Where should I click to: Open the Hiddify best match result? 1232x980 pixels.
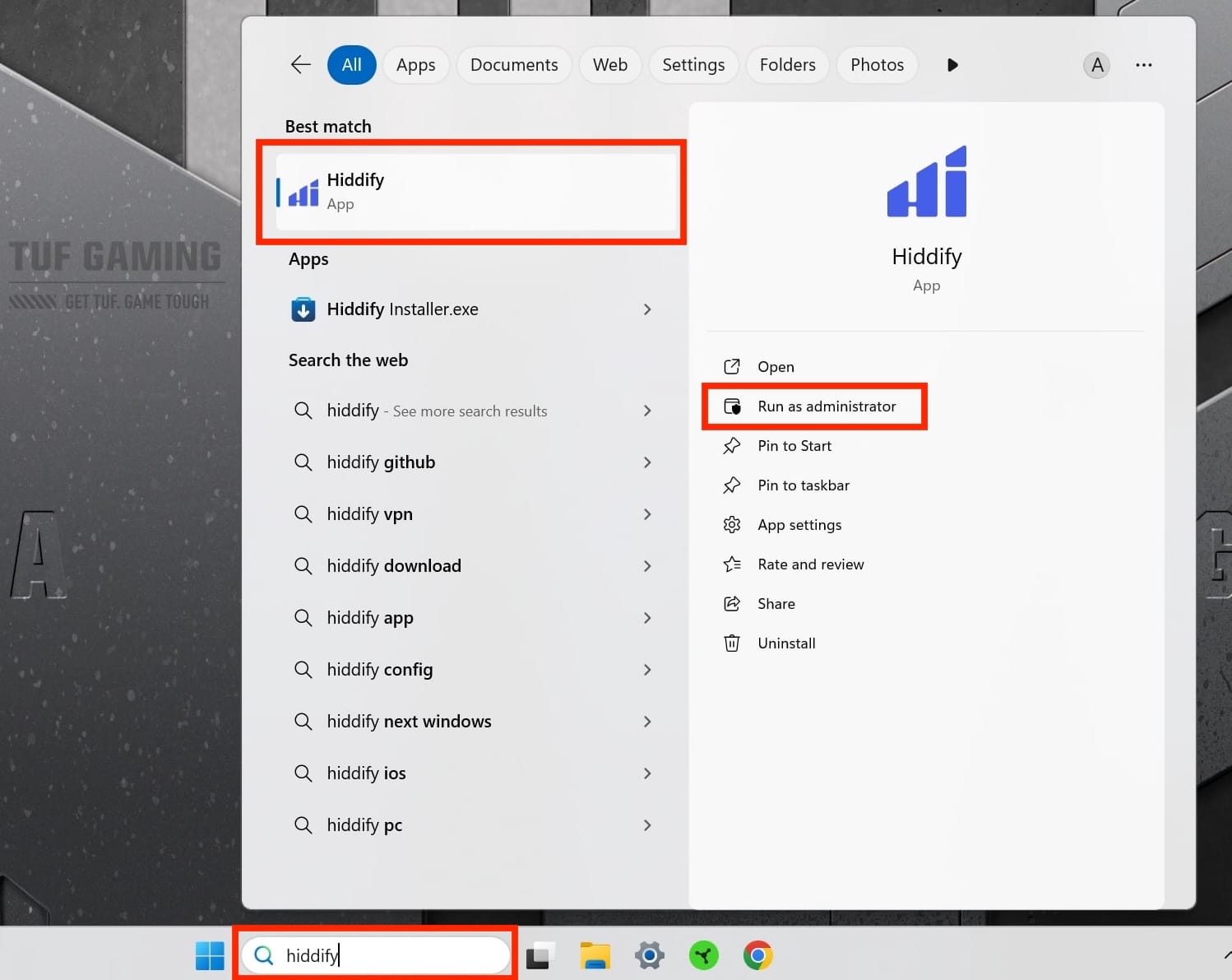tap(475, 192)
